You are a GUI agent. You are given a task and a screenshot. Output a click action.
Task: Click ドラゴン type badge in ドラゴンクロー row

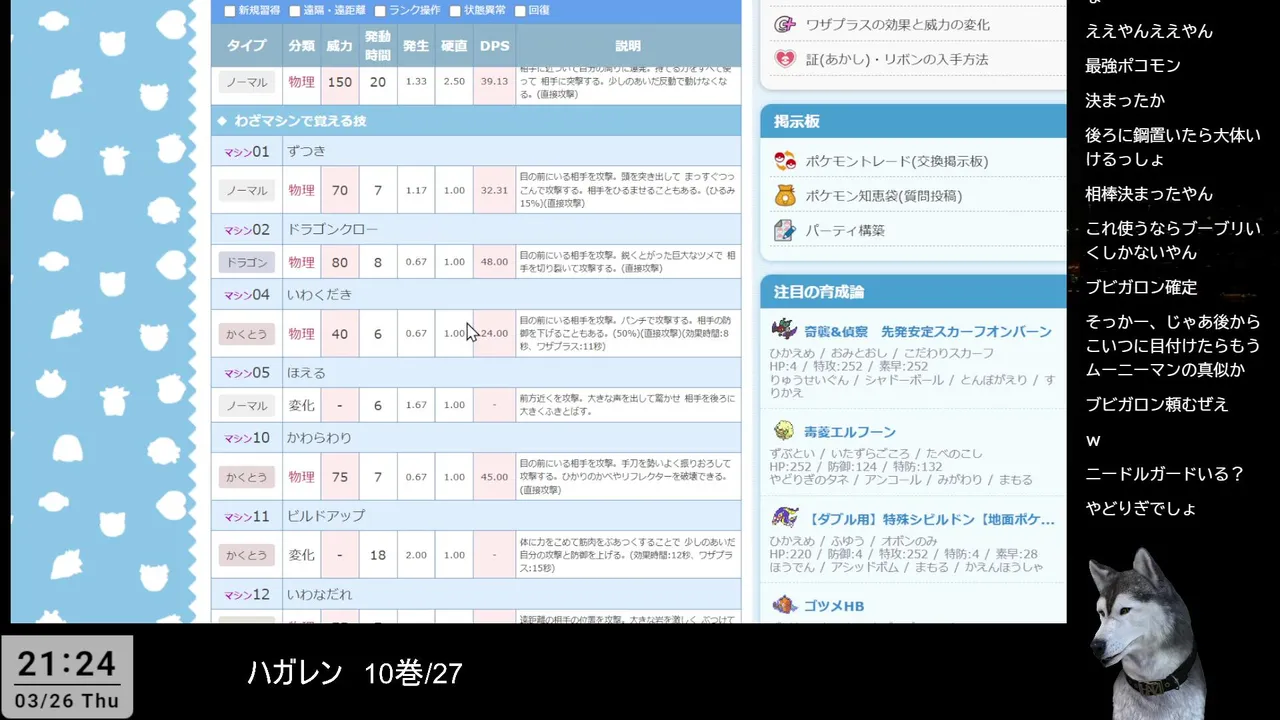[246, 262]
